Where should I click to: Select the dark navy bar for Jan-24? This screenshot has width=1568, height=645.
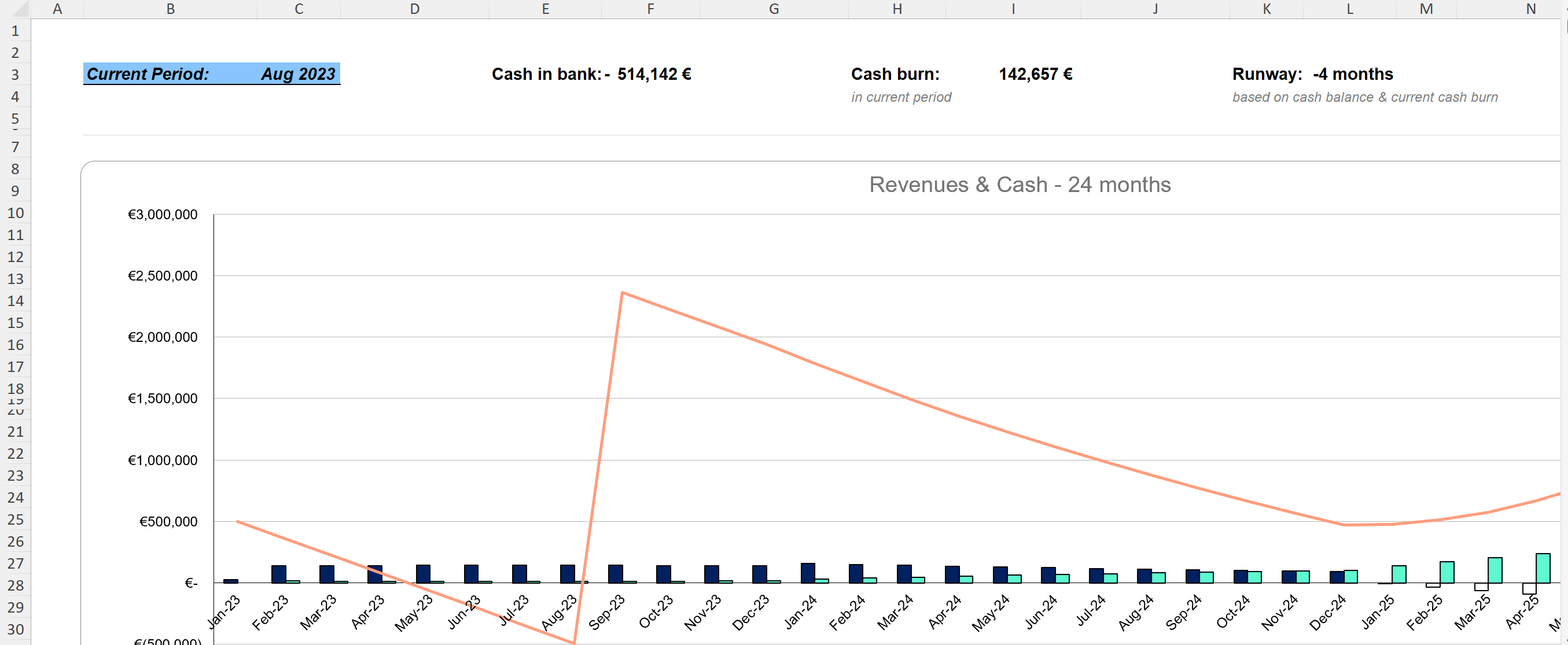click(808, 573)
